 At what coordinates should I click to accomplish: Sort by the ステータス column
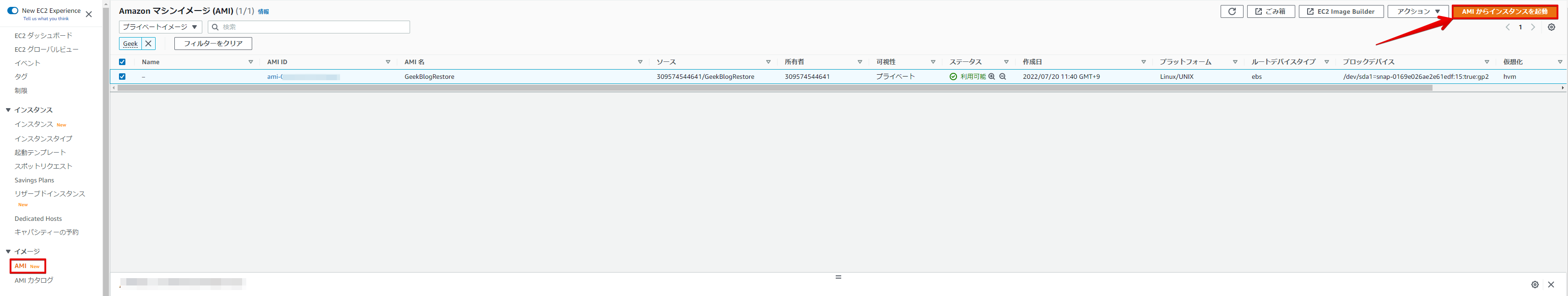(1006, 62)
